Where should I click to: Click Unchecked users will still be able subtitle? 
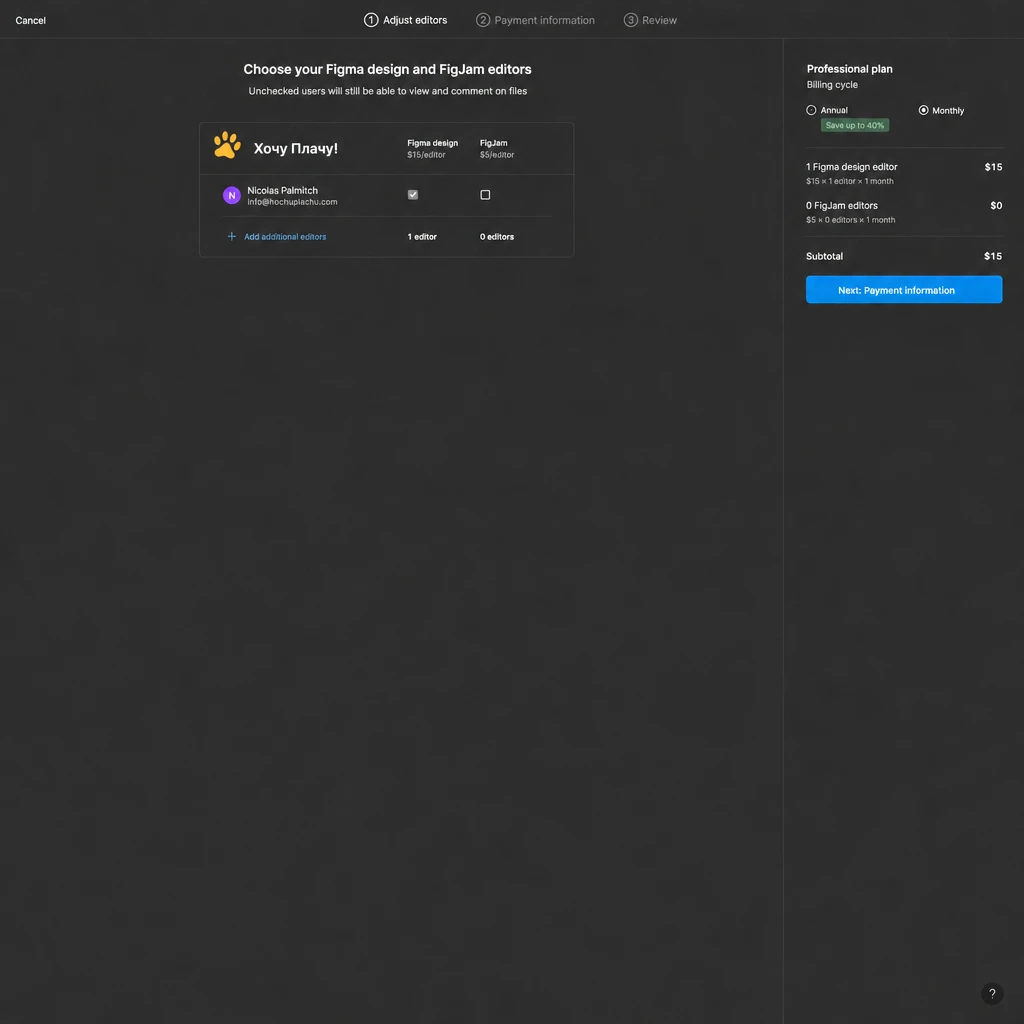[x=387, y=91]
